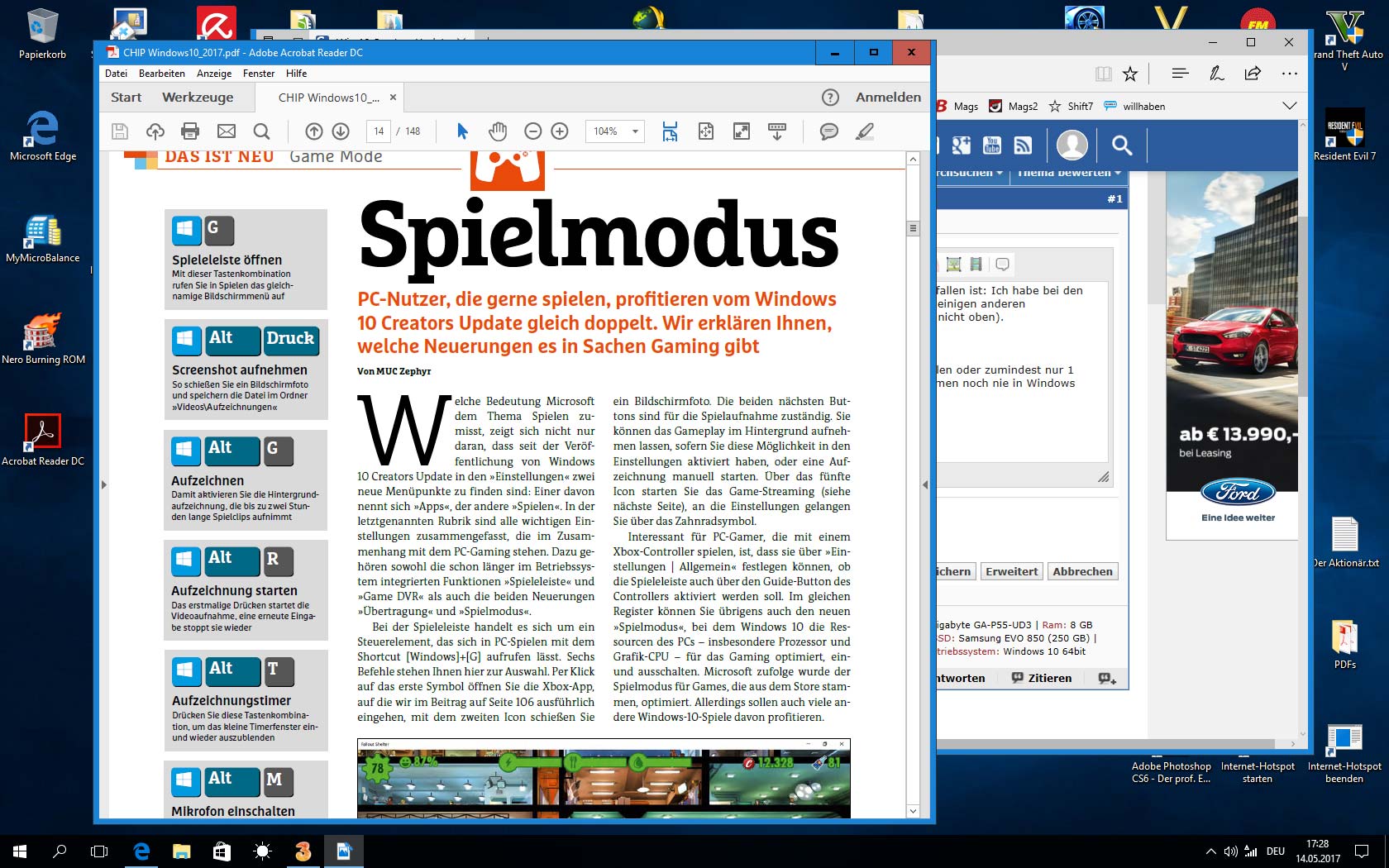Screen dimensions: 1389x868
Task: Close the CHIP Windows10 document tab
Action: [x=394, y=98]
